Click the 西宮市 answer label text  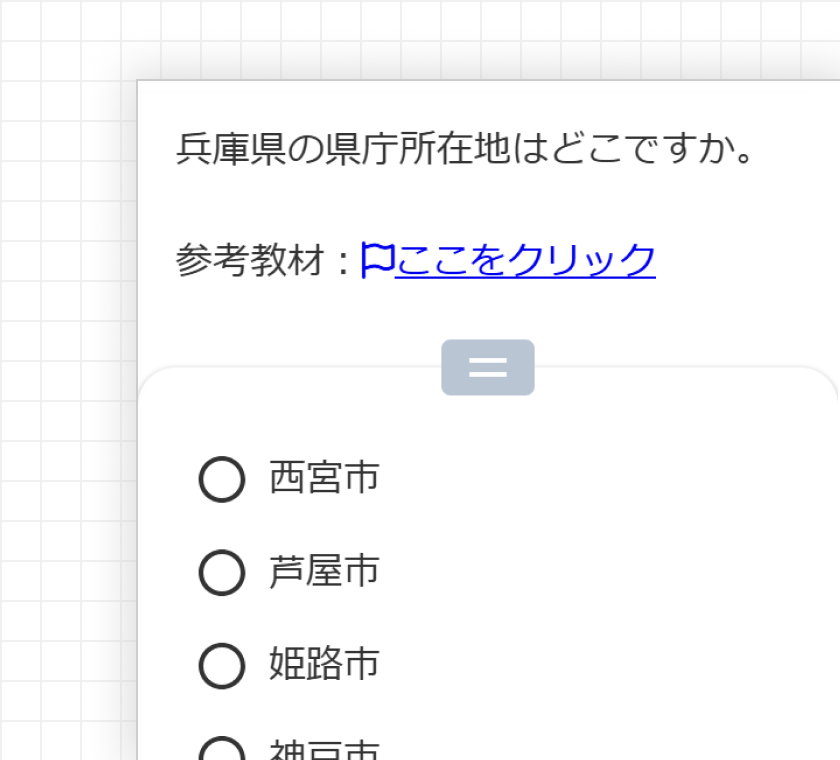[x=324, y=478]
